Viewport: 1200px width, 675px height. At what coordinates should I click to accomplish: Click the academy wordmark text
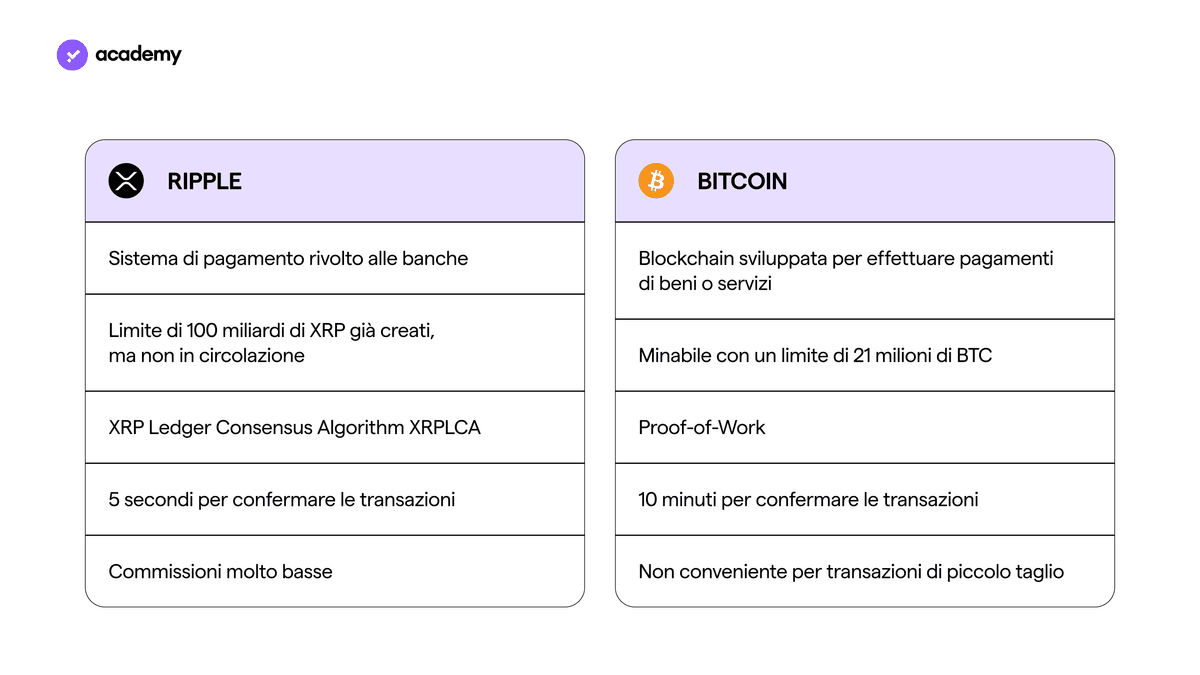138,55
